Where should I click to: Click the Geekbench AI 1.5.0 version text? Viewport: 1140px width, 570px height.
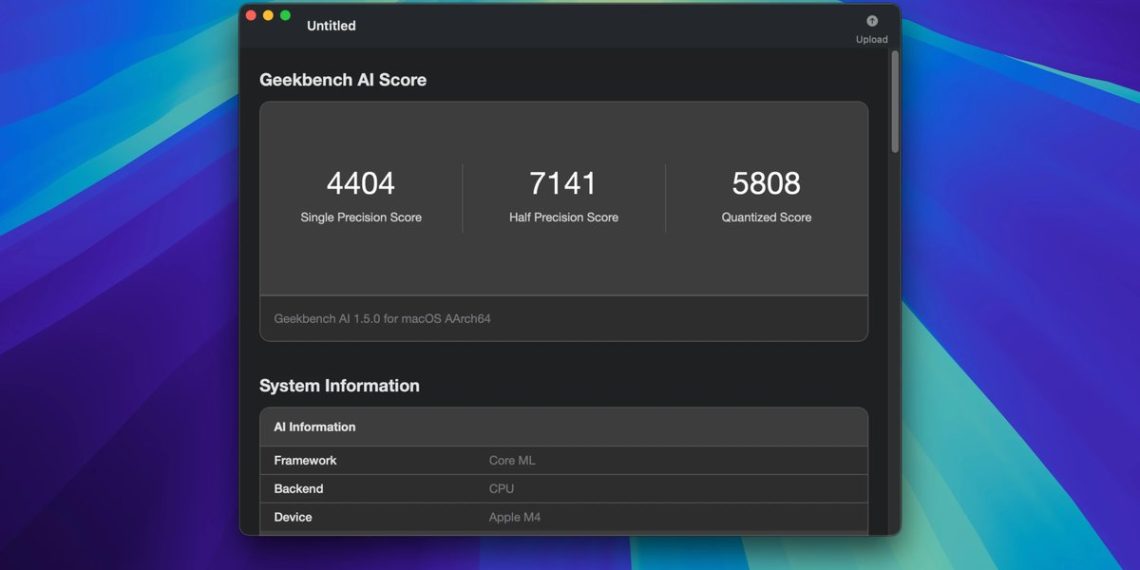click(382, 319)
